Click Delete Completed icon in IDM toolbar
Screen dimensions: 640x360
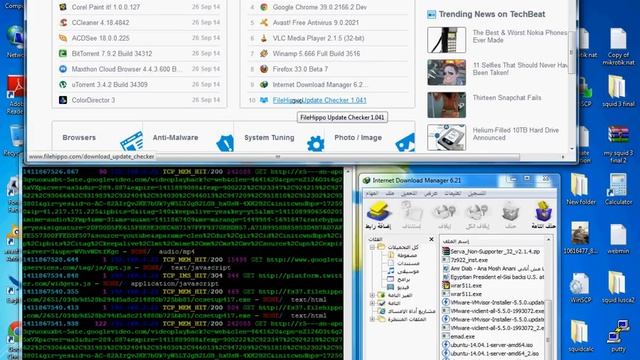click(543, 211)
